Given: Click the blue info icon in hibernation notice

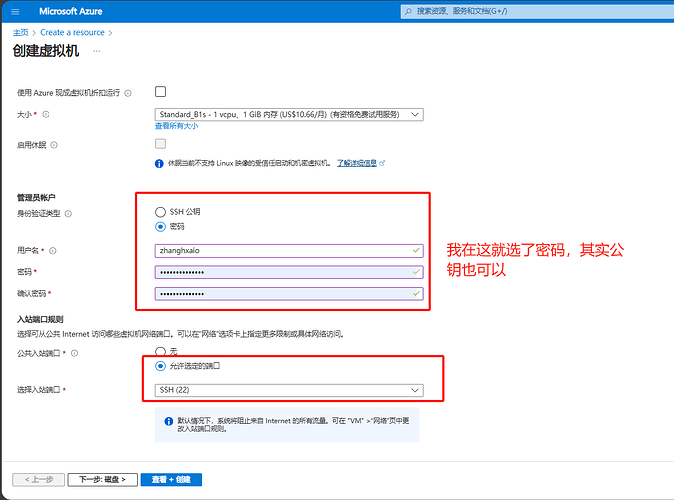Looking at the screenshot, I should (x=159, y=163).
